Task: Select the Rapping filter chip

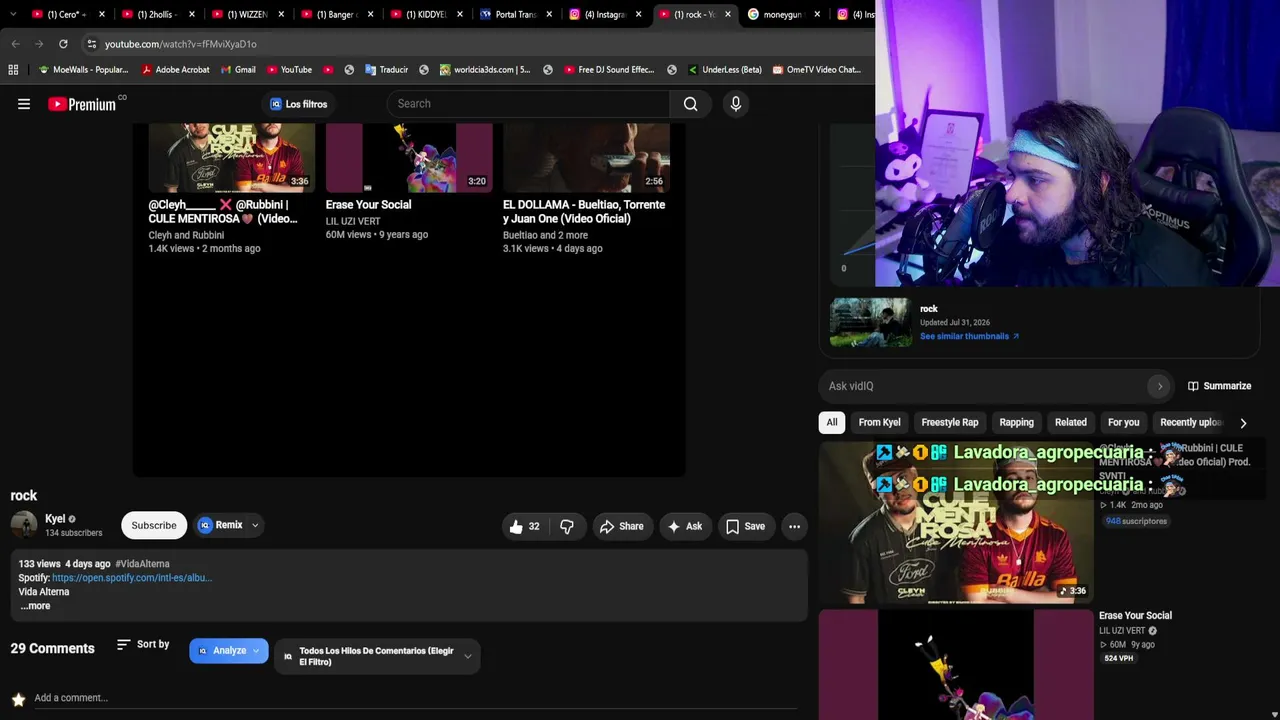Action: click(x=1016, y=422)
